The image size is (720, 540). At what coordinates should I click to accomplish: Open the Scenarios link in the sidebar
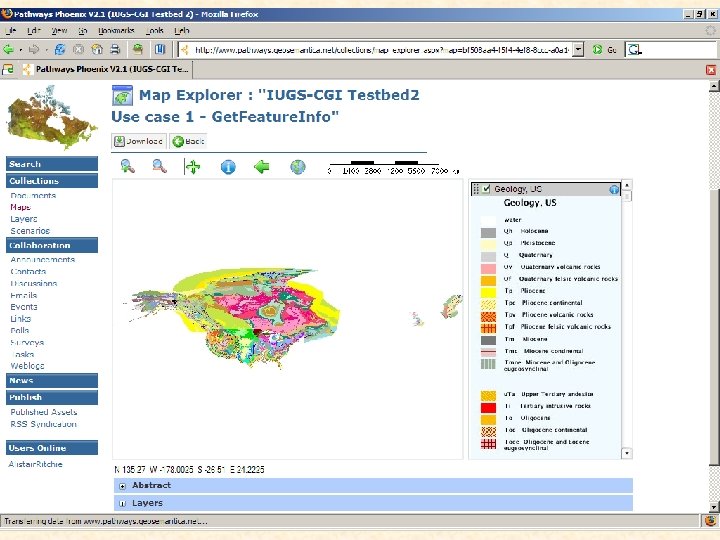(x=30, y=231)
